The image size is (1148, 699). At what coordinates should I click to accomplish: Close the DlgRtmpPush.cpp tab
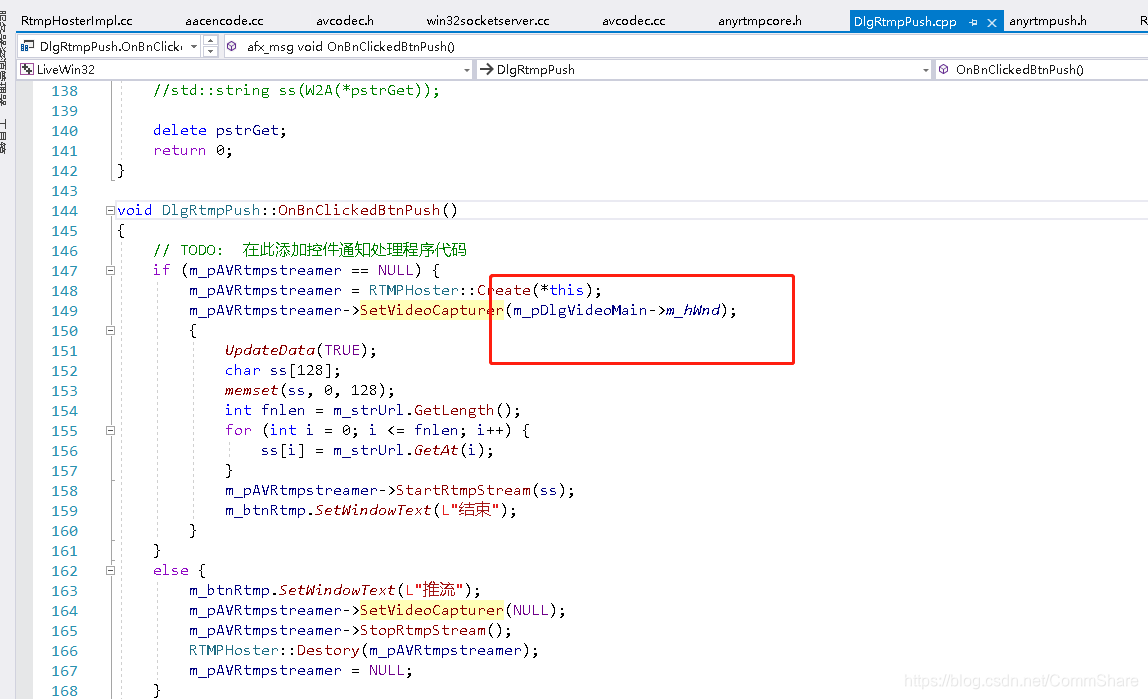[991, 23]
